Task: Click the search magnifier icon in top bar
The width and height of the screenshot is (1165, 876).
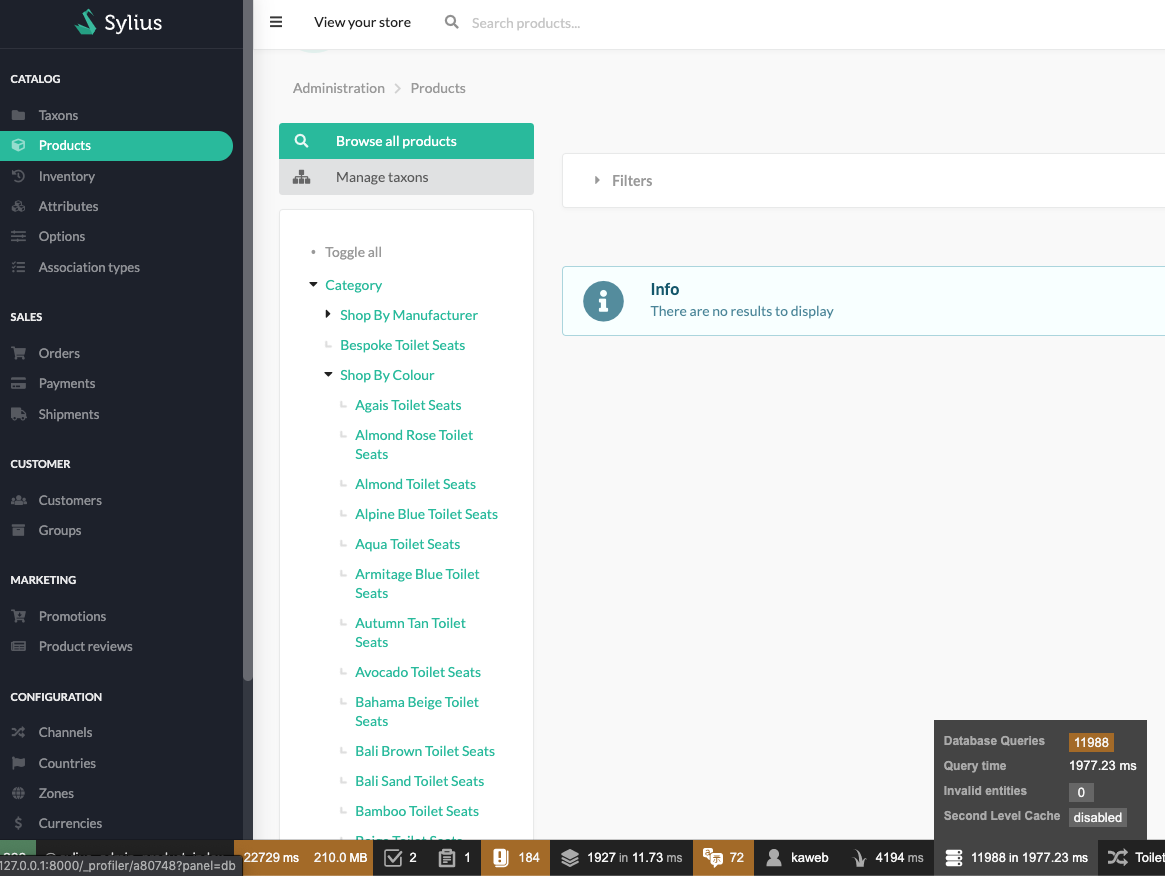Action: tap(451, 22)
